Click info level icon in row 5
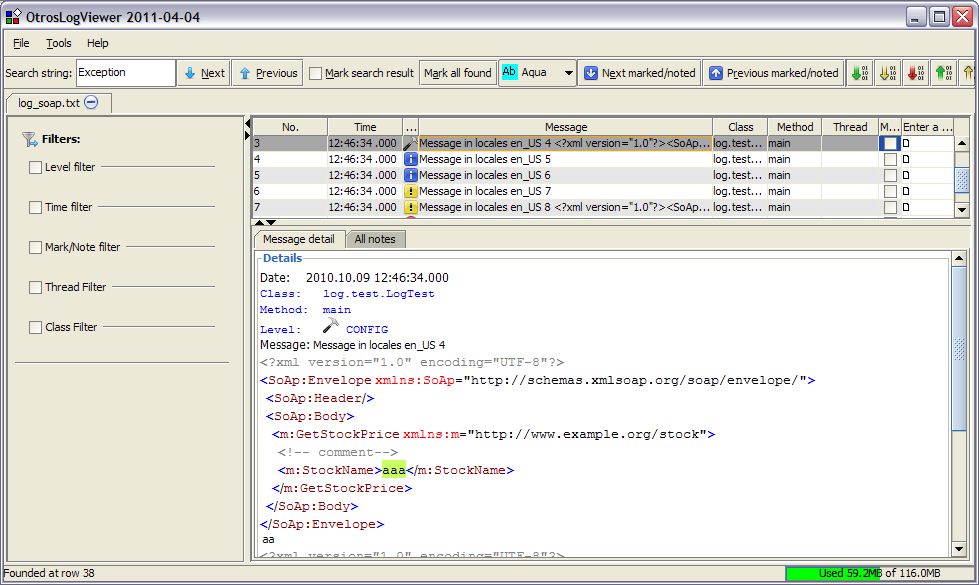Viewport: 979px width, 585px height. pyautogui.click(x=410, y=175)
